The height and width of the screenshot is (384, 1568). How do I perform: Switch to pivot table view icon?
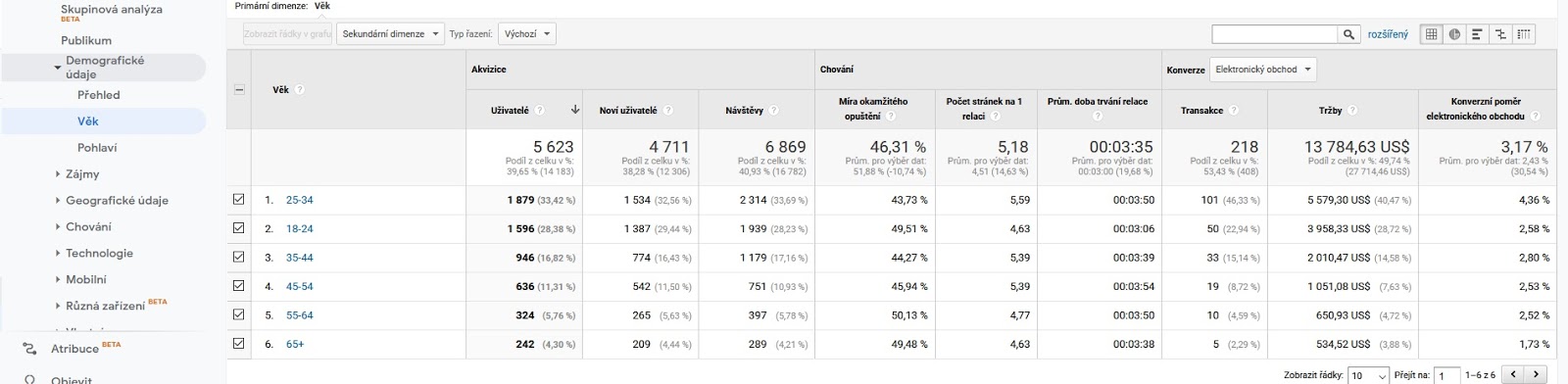[x=1524, y=34]
